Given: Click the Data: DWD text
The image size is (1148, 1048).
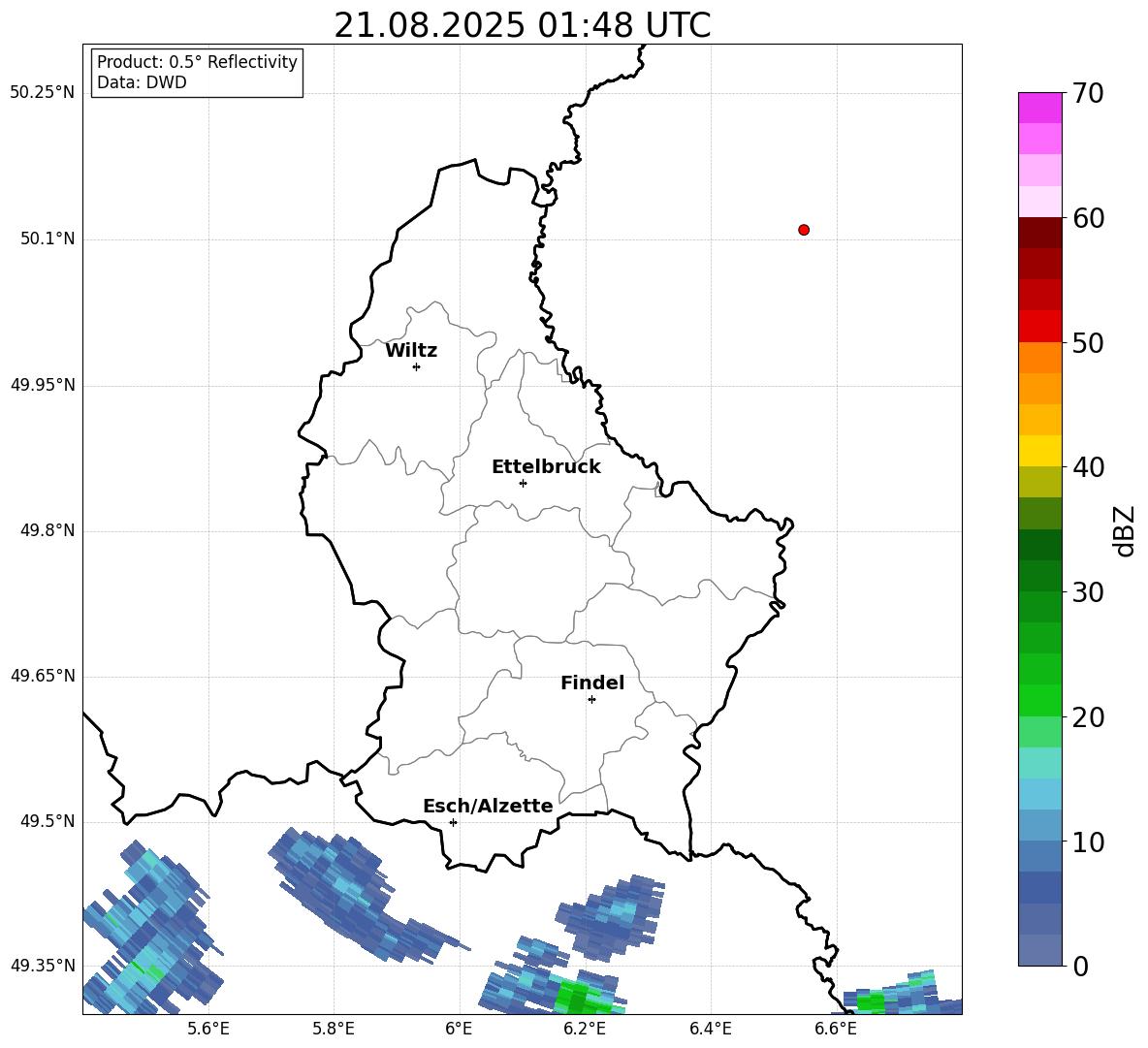Looking at the screenshot, I should click(x=142, y=82).
